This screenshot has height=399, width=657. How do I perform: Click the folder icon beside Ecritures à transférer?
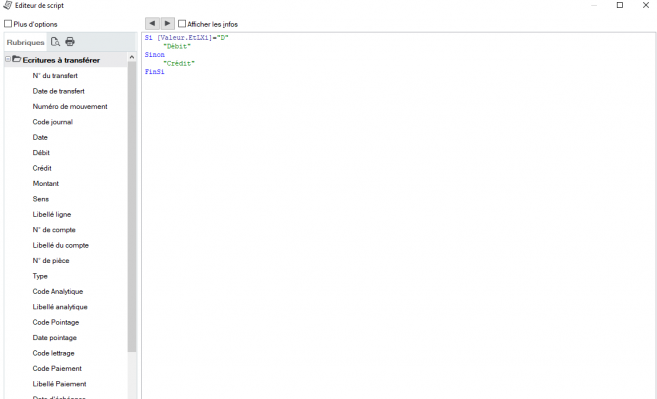(17, 59)
